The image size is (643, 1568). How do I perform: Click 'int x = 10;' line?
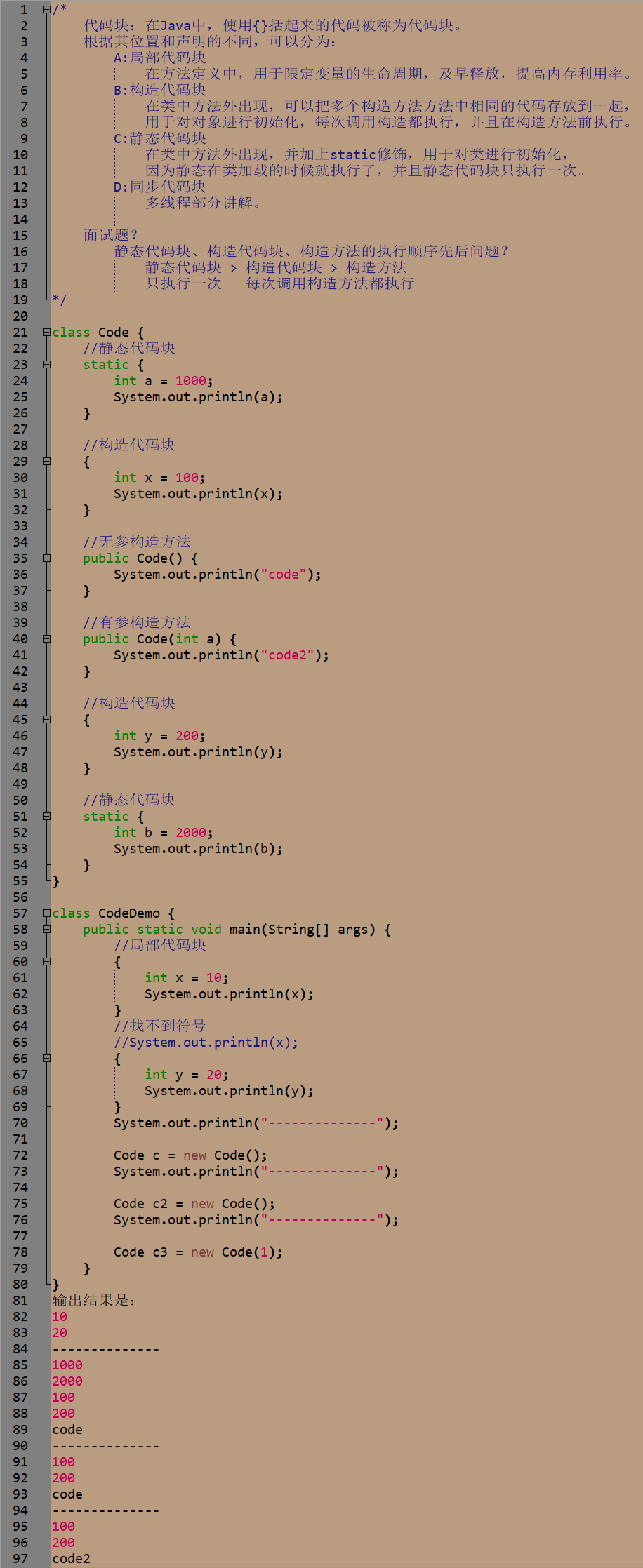click(x=187, y=978)
